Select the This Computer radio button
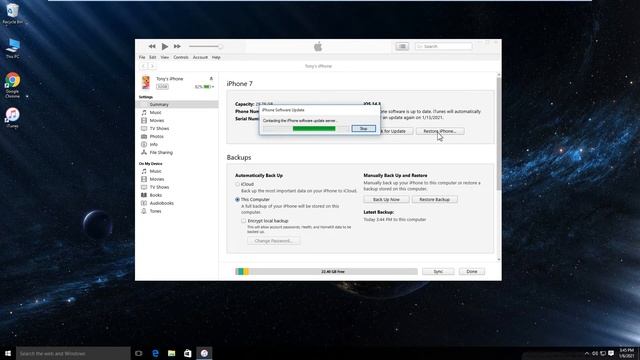This screenshot has height=360, width=640. [x=238, y=200]
